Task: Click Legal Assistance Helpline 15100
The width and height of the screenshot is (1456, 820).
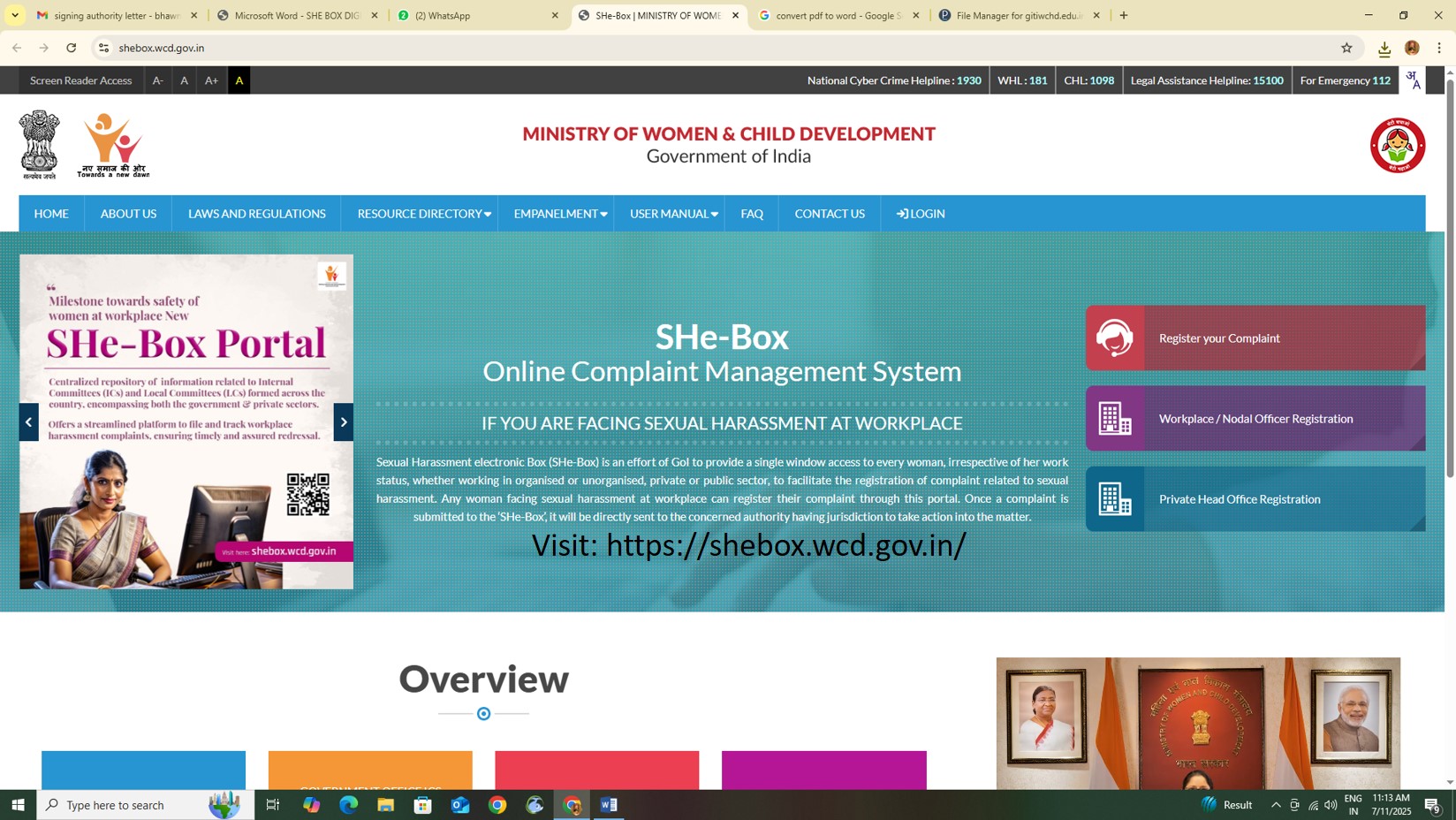Action: point(1207,80)
